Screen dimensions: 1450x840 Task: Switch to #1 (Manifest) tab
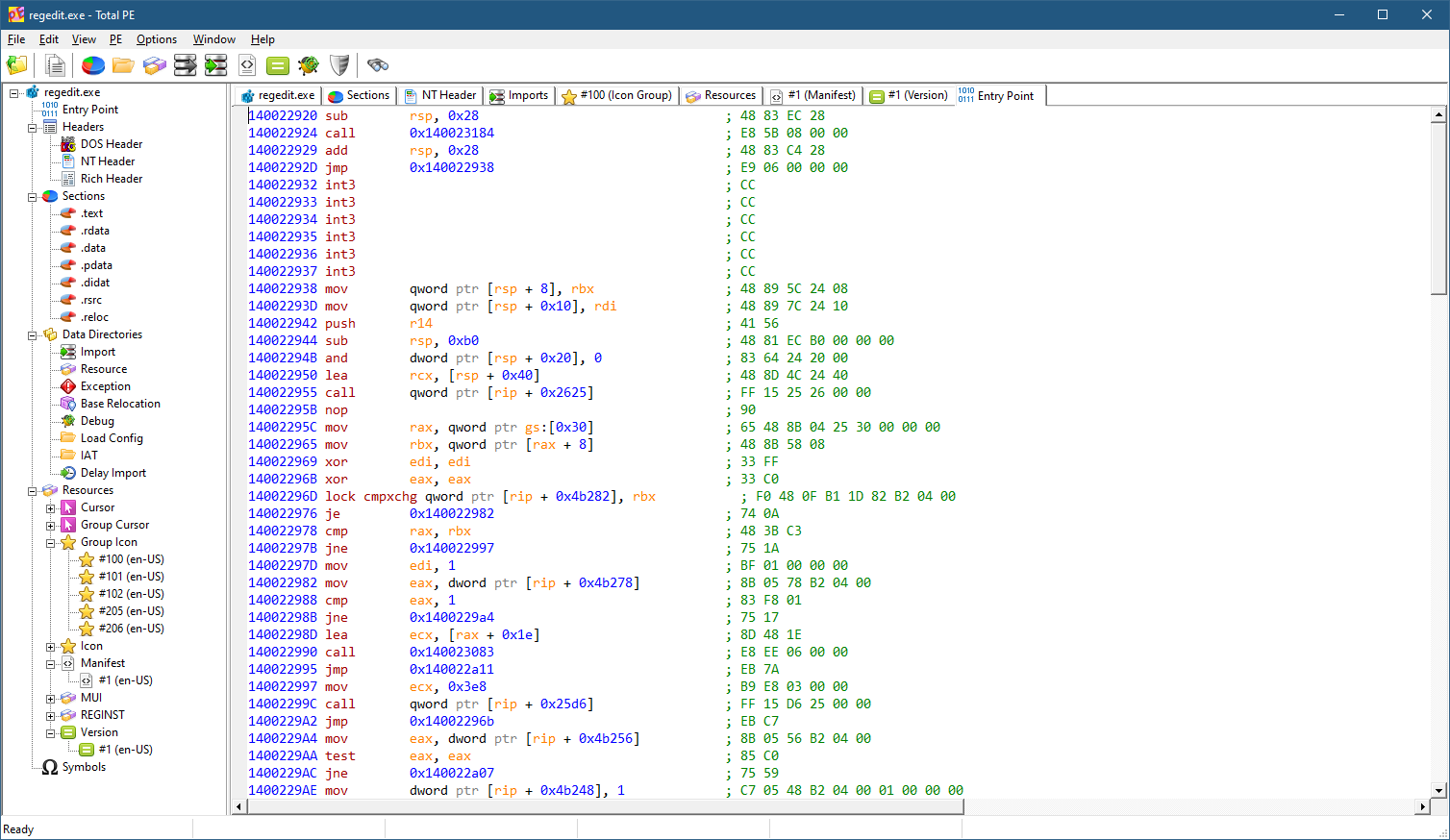coord(812,95)
